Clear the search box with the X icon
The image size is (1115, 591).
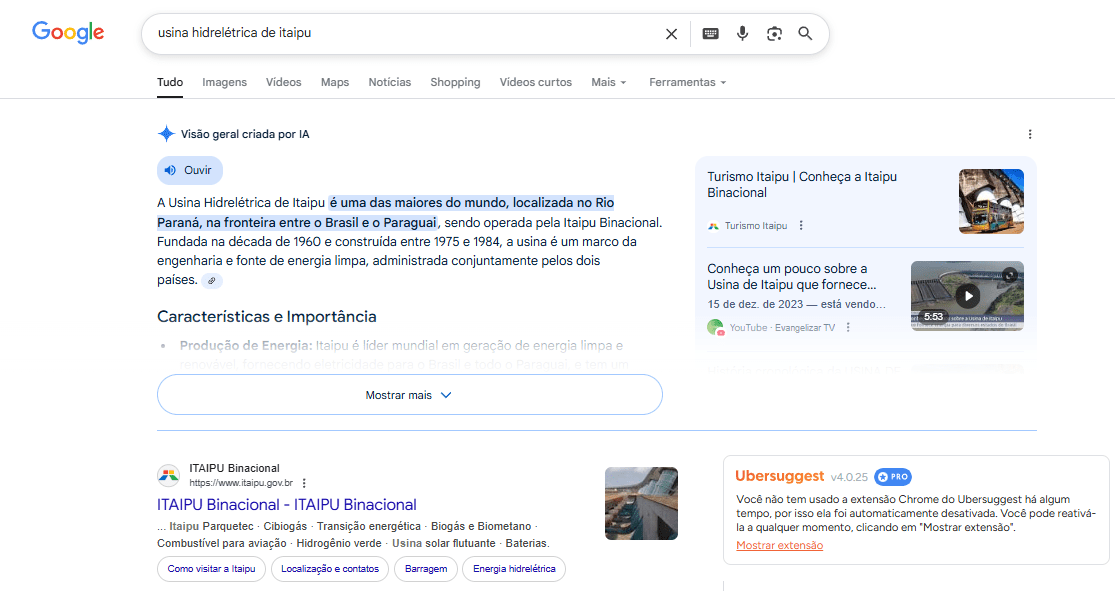[671, 34]
